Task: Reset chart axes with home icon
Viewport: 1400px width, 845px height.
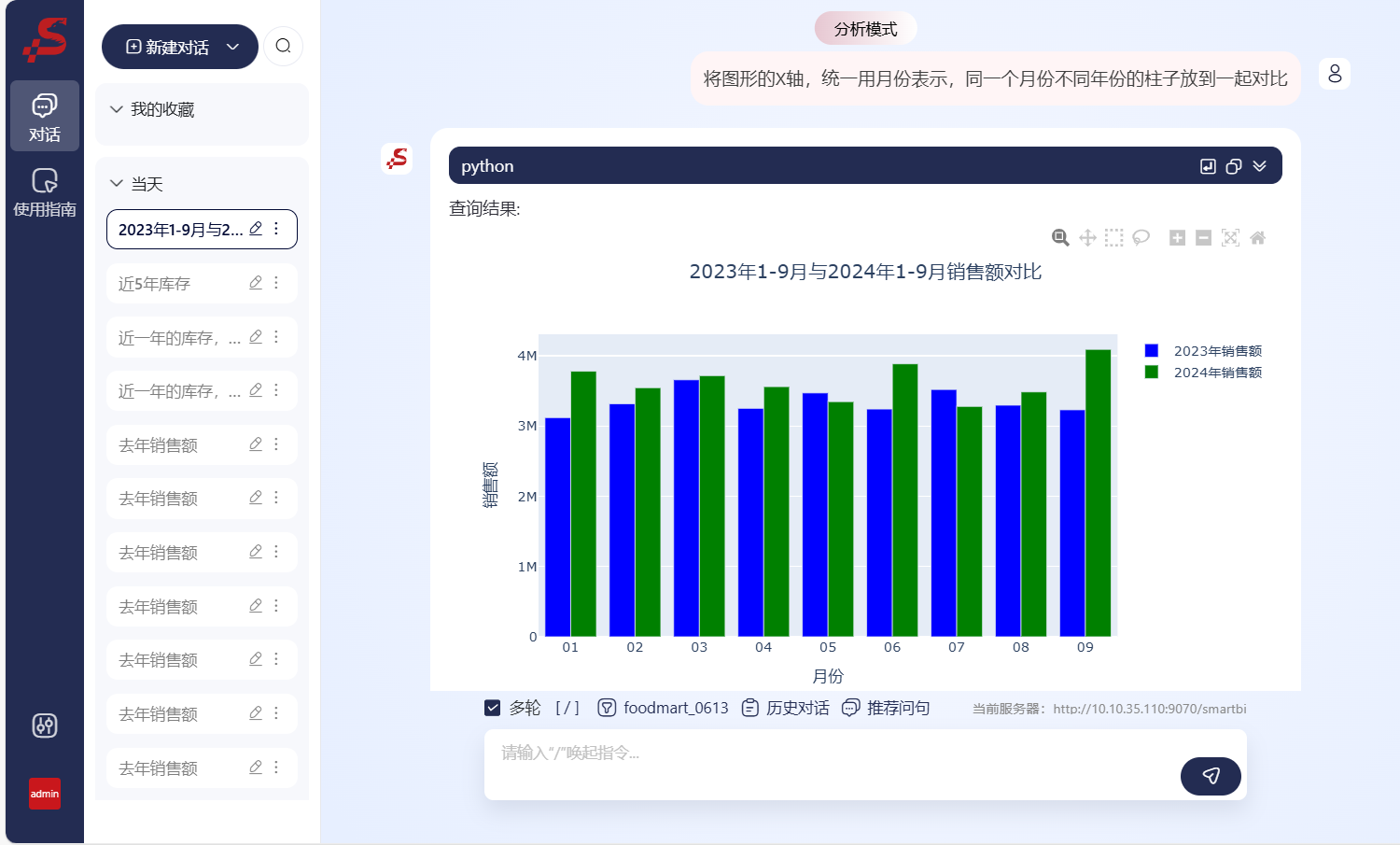Action: click(1257, 237)
